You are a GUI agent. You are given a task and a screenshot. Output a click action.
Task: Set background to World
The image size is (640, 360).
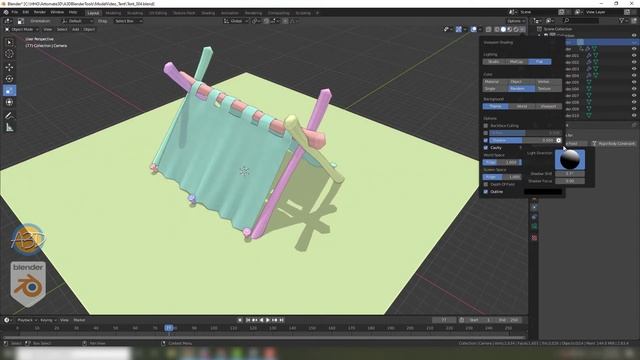coord(522,106)
